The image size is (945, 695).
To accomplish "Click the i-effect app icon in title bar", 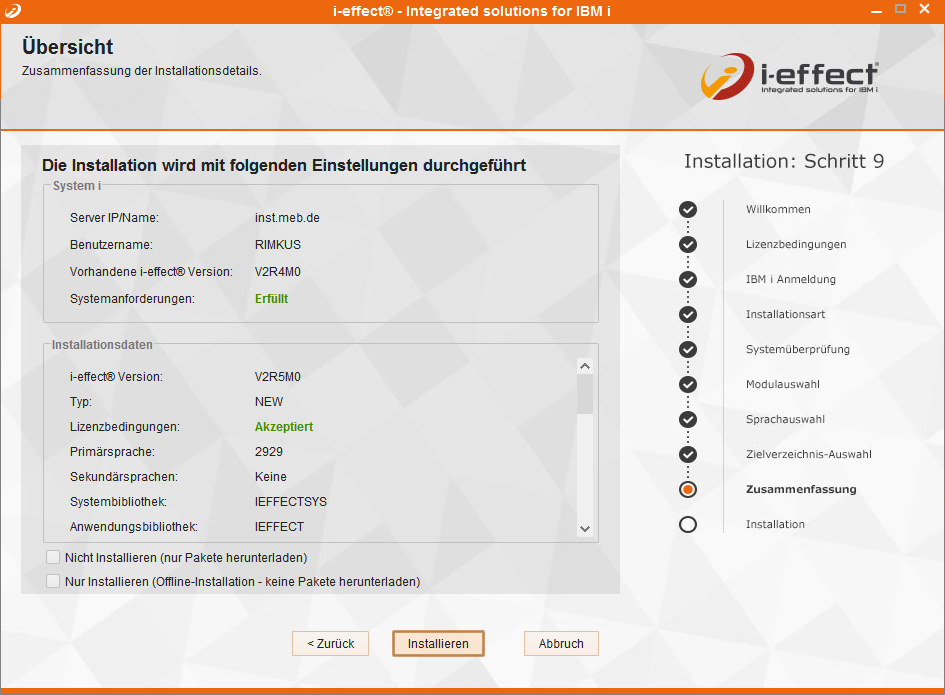I will [x=13, y=11].
